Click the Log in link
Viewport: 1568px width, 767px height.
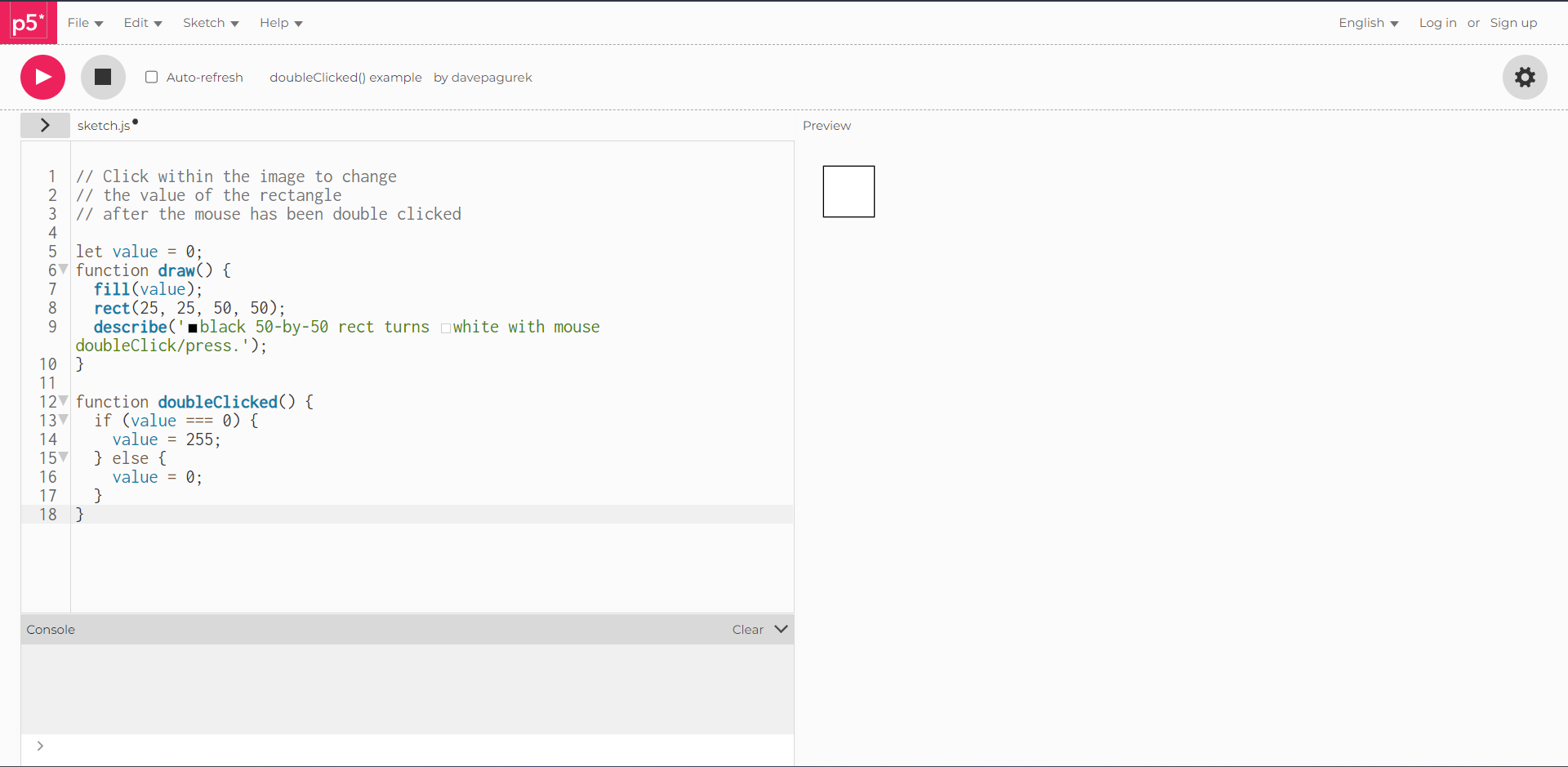click(x=1437, y=22)
